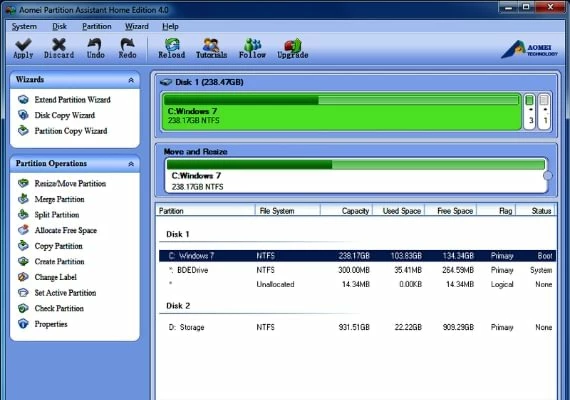Click the Allocate Free Space icon
This screenshot has height=400, width=570.
[x=23, y=230]
